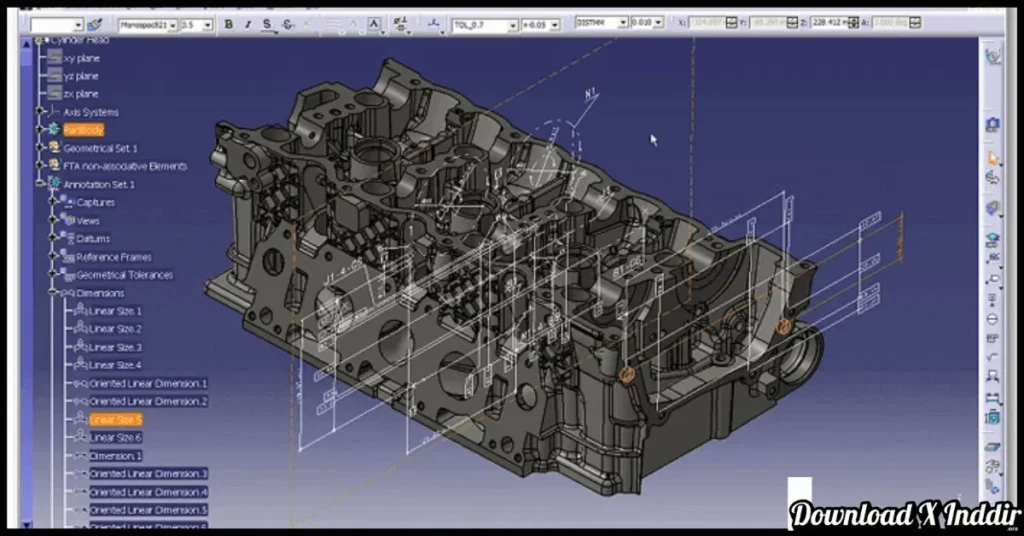Select PartBody in the specification tree

[83, 130]
